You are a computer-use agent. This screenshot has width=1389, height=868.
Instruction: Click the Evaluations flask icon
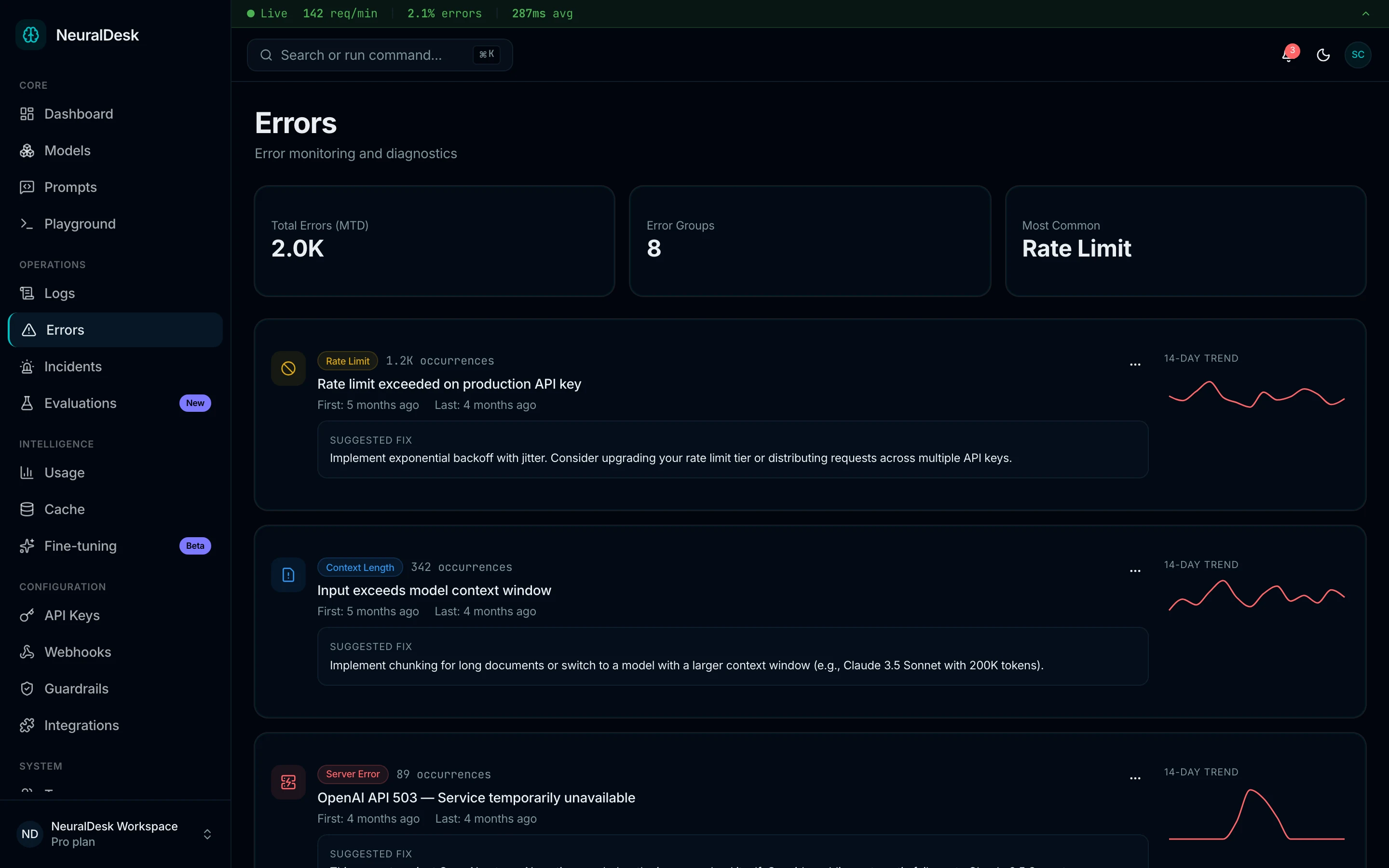pyautogui.click(x=27, y=404)
